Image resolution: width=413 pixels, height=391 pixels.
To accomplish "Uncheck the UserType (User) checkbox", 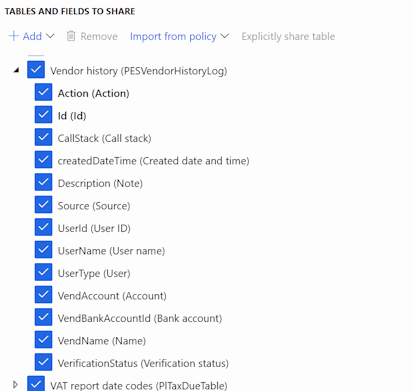I will (43, 272).
